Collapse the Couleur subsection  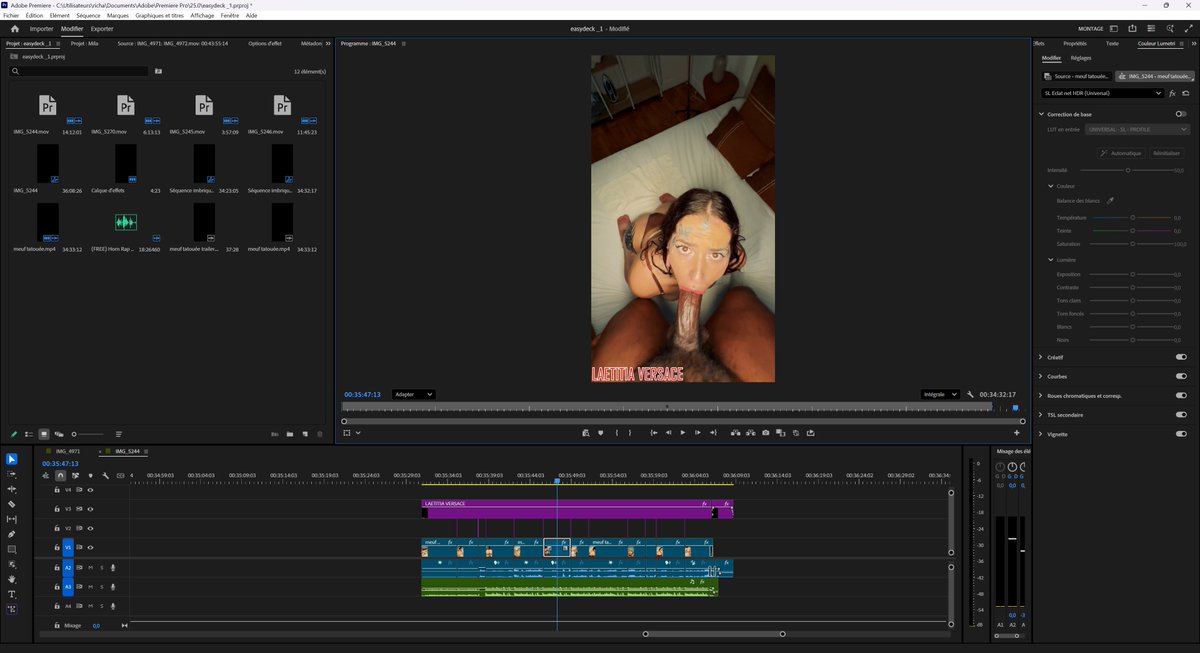(x=1051, y=186)
